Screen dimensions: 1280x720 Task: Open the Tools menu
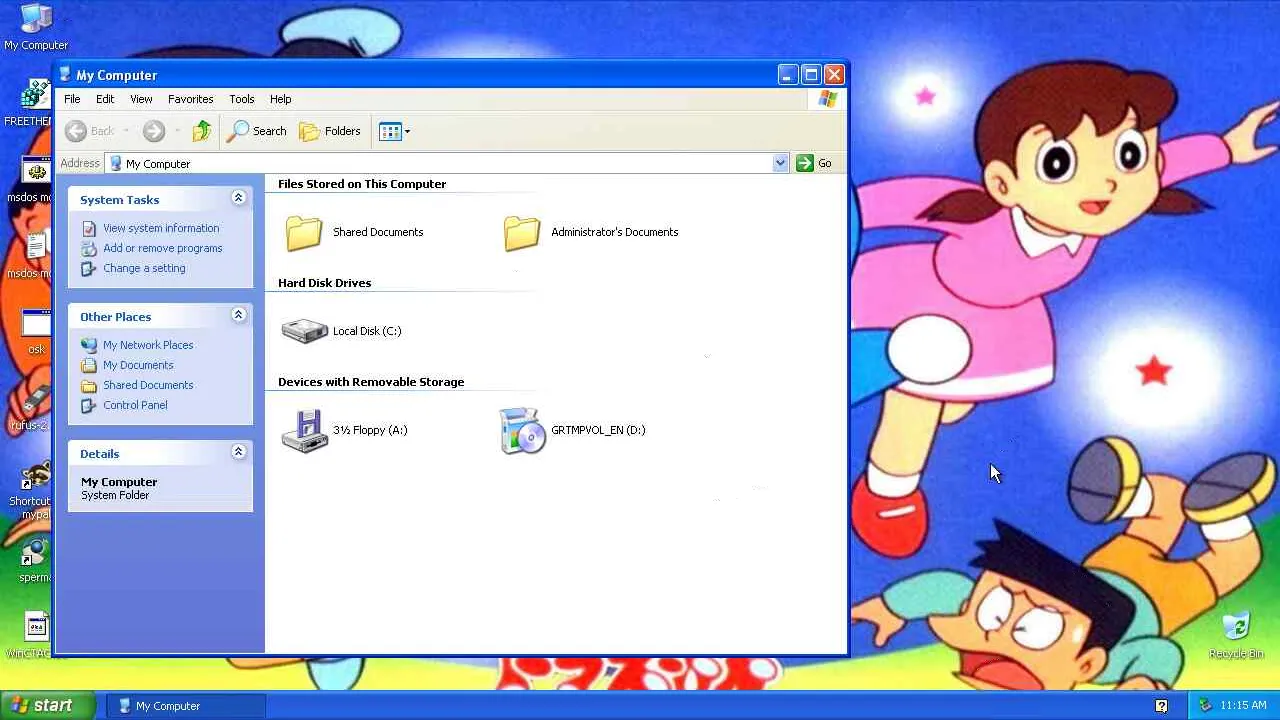pyautogui.click(x=242, y=99)
